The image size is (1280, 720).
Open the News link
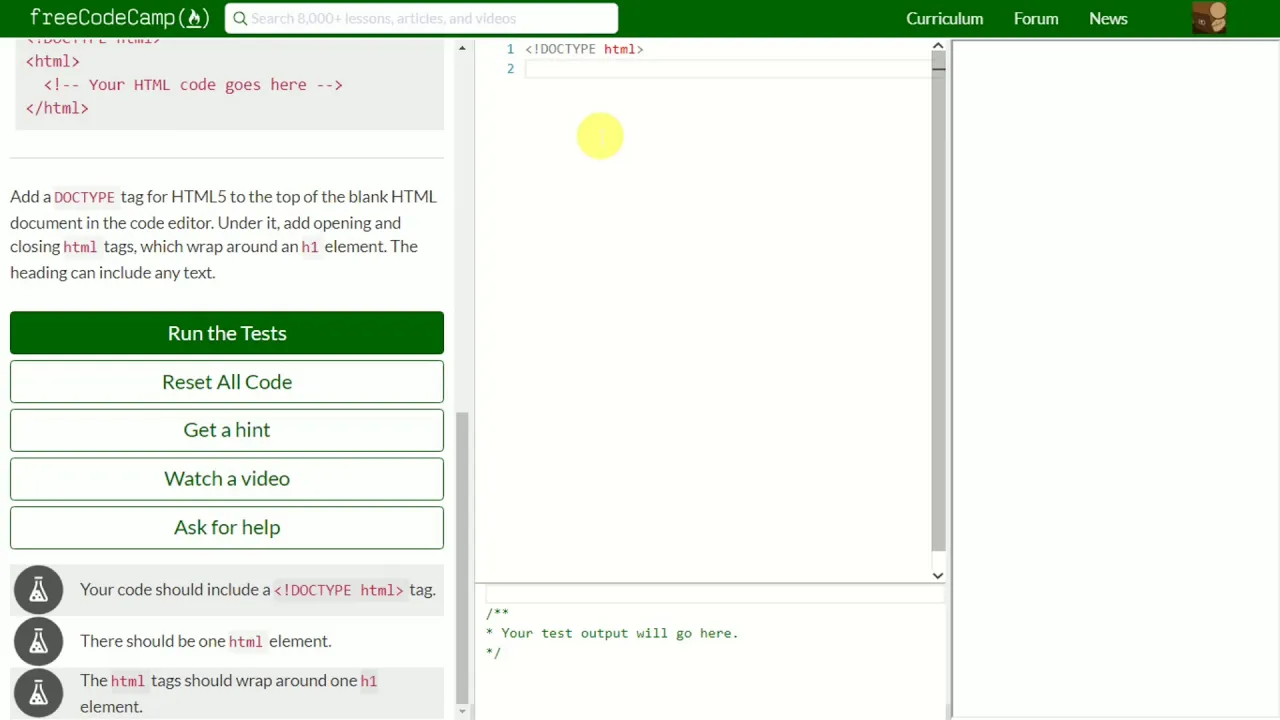coord(1108,18)
